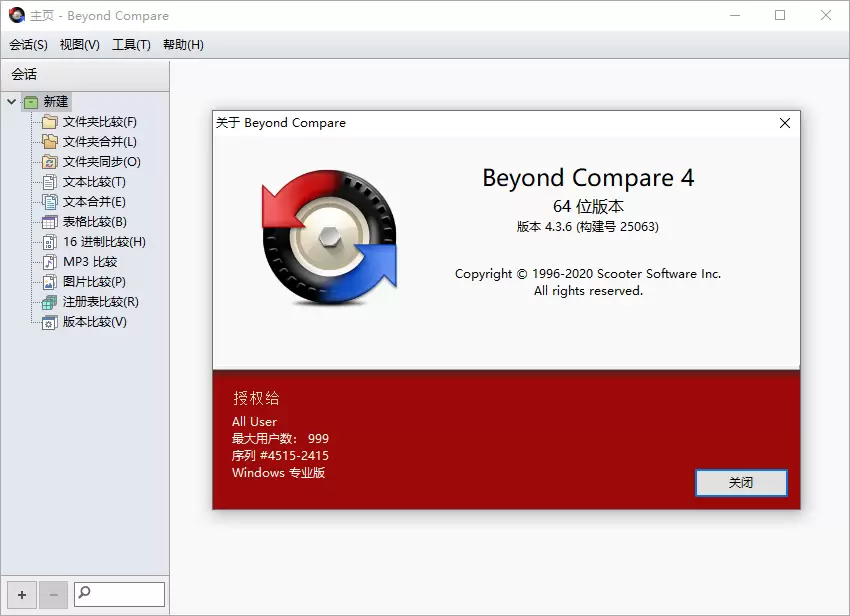Select MP3 比较 session type
The image size is (850, 616).
[x=90, y=262]
